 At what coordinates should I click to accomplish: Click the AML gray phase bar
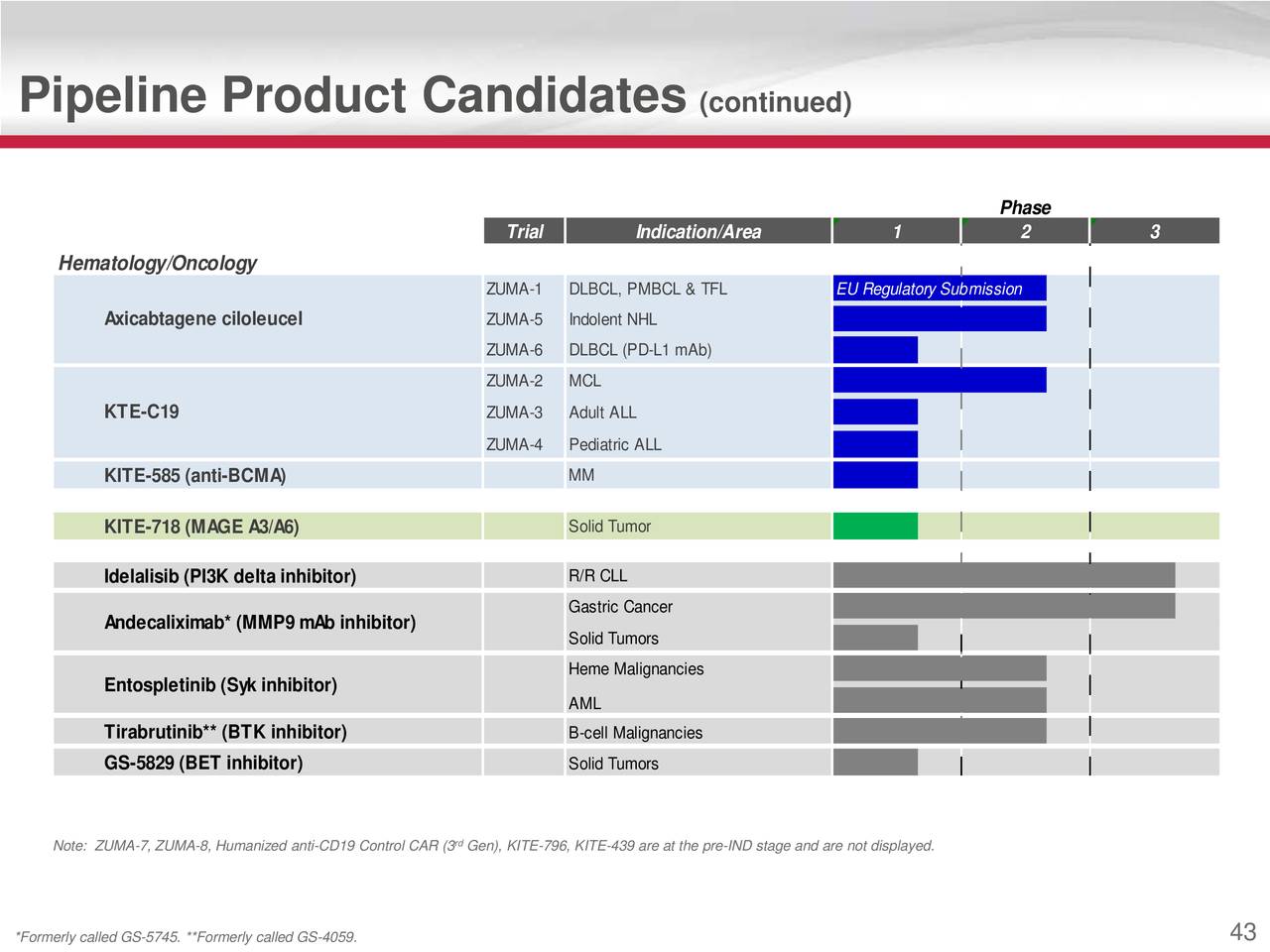point(940,700)
